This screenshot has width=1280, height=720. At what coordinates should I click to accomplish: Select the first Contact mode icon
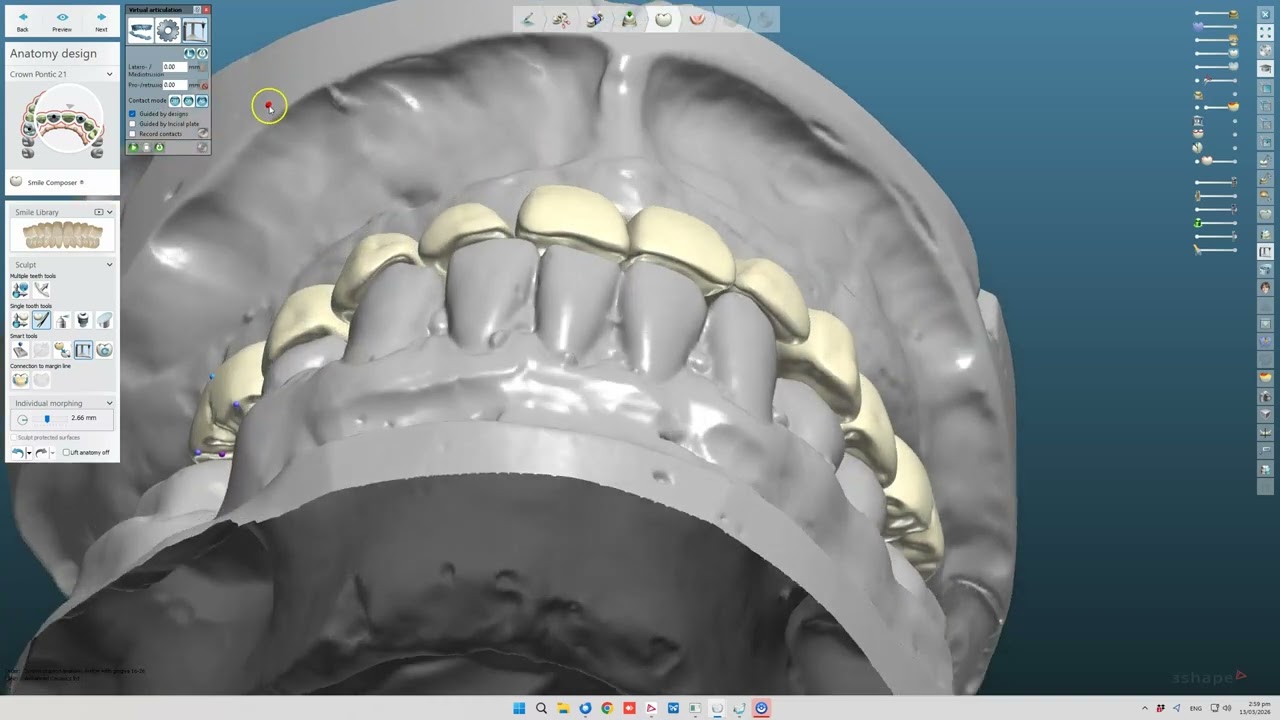[175, 101]
